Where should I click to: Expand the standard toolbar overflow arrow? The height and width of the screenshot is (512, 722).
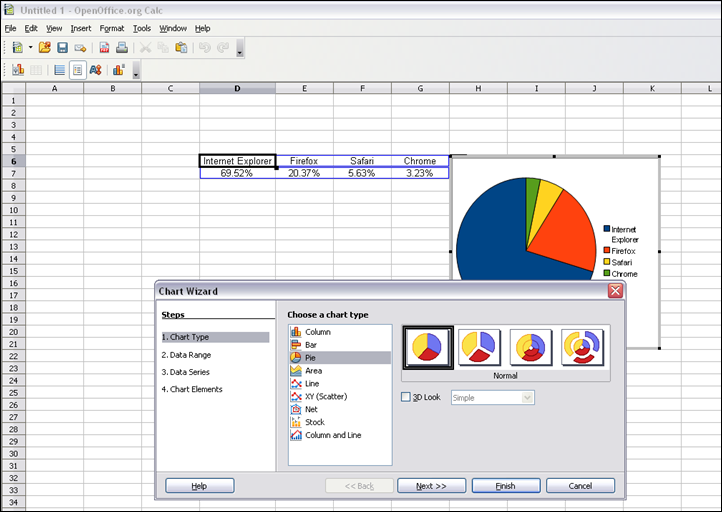[x=239, y=50]
